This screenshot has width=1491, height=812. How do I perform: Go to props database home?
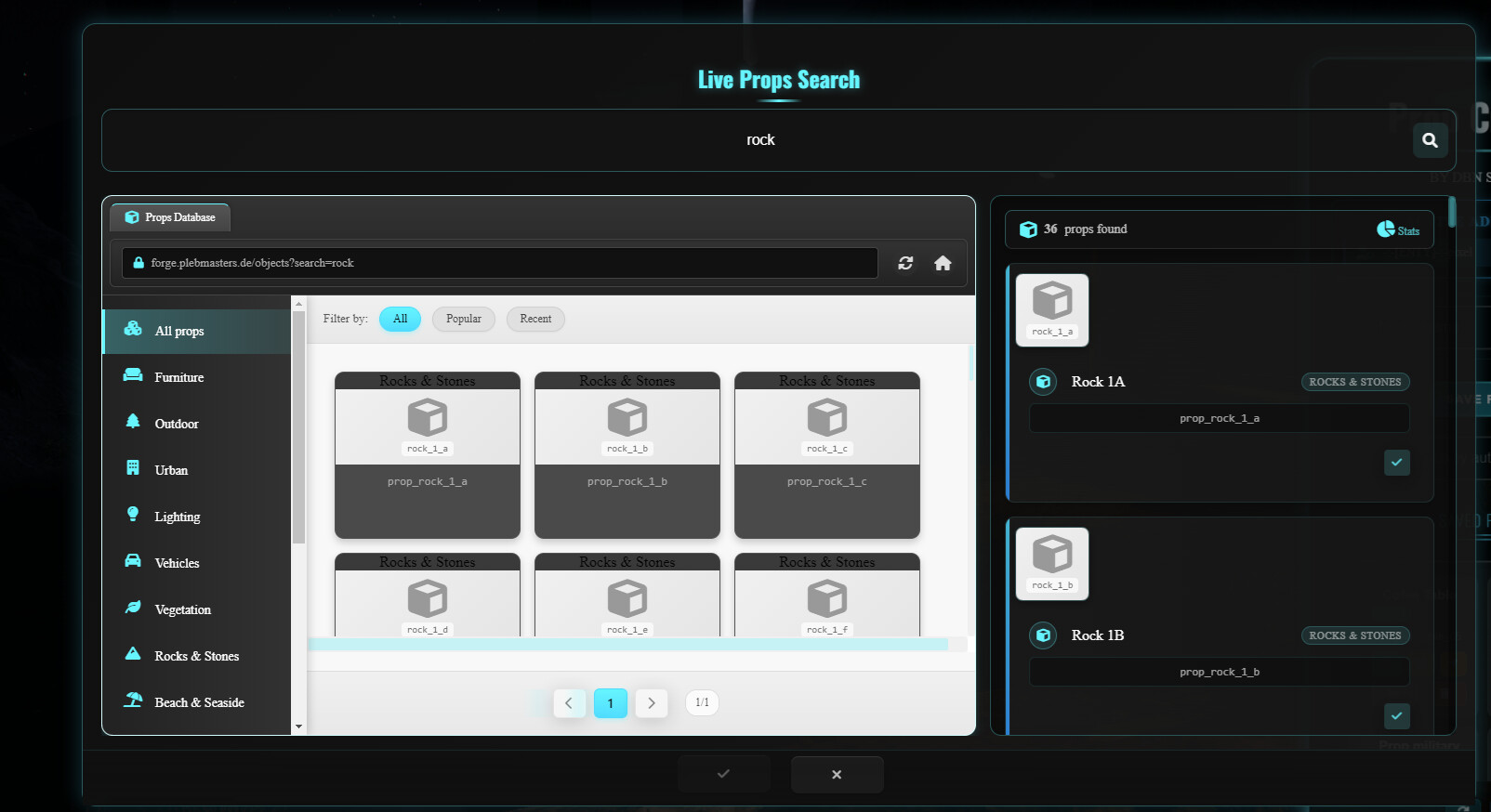tap(943, 263)
